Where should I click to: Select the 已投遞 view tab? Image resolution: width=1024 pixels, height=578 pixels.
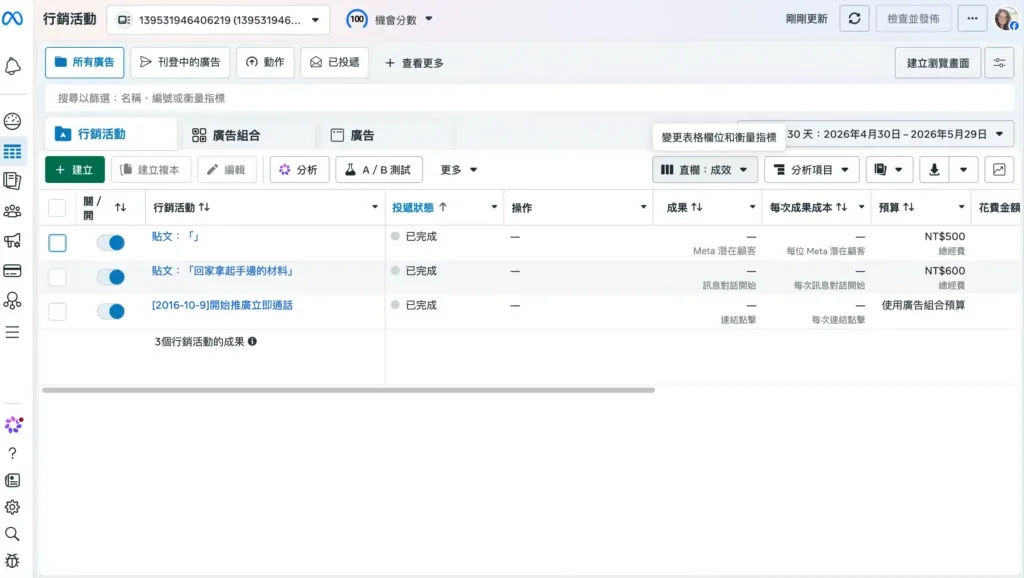334,63
